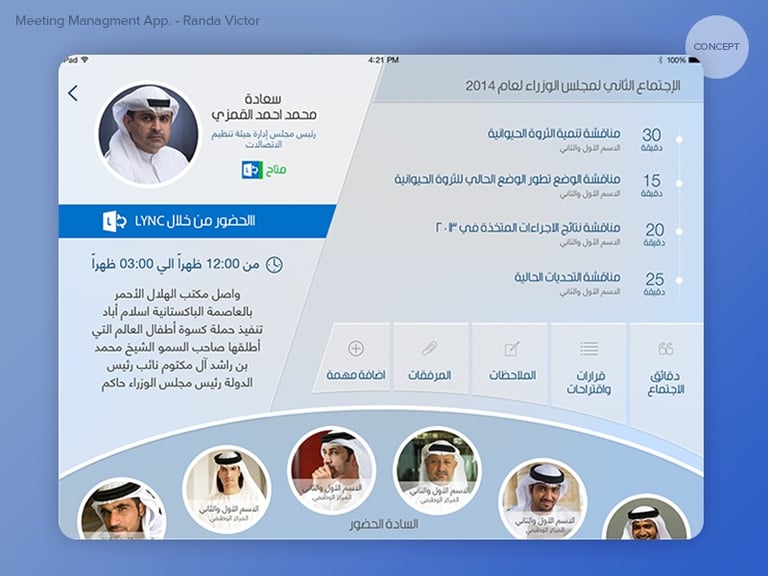Open the الملاحظات tab
Image resolution: width=768 pixels, height=576 pixels.
(510, 363)
